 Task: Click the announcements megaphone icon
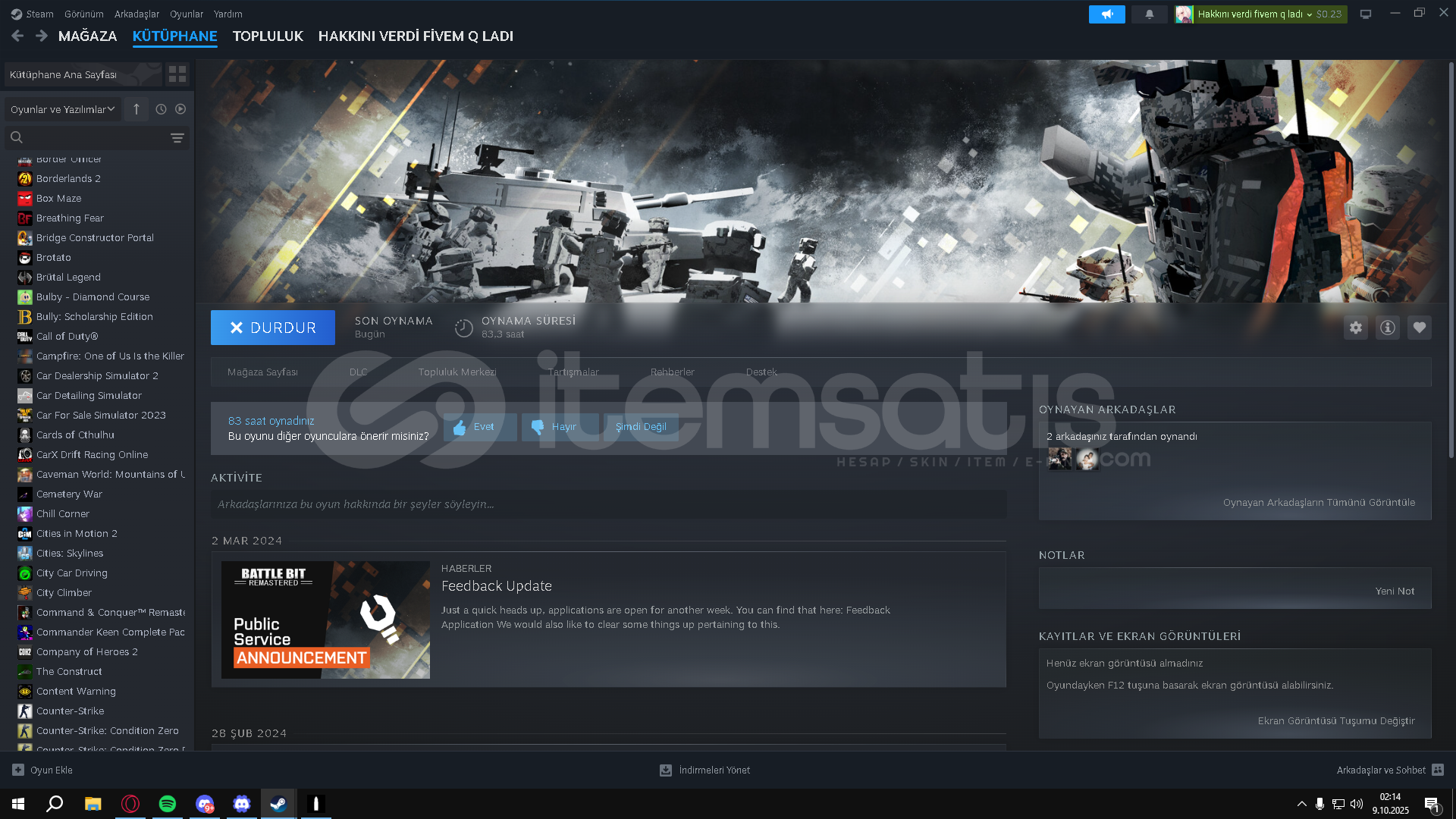pos(1106,14)
